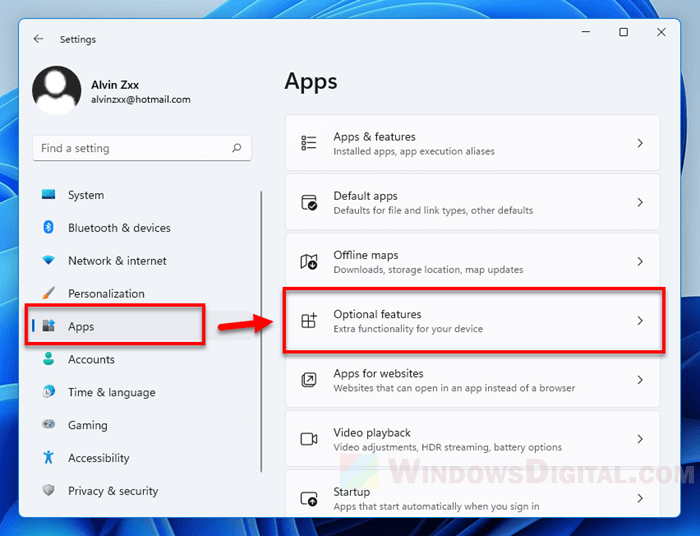Click the Accounts person icon

[48, 360]
